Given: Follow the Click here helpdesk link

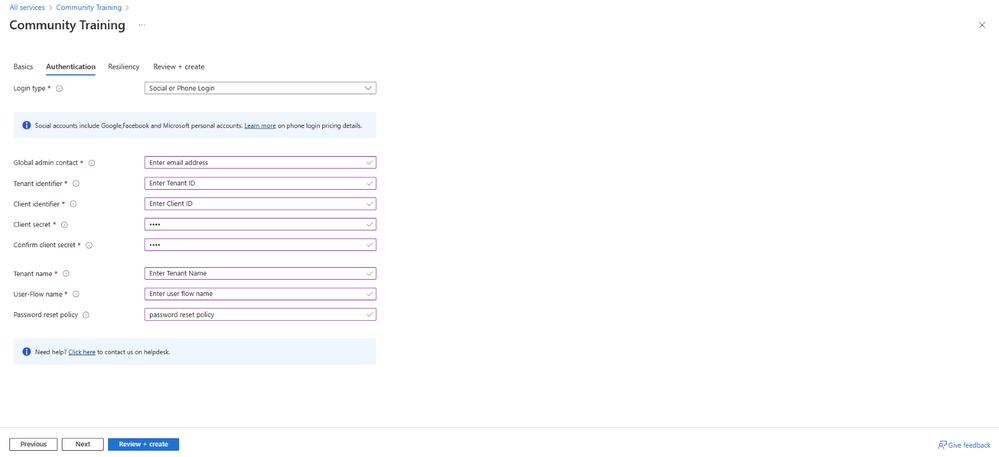Looking at the screenshot, I should point(82,352).
